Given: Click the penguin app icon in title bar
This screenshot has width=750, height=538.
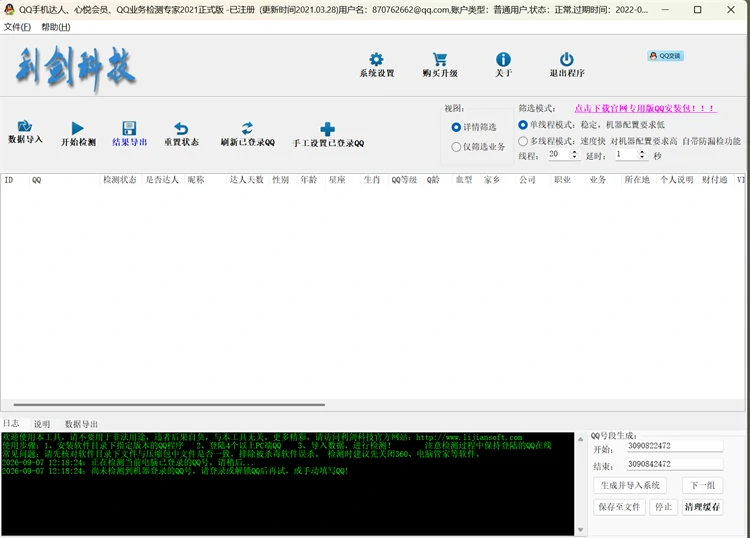Looking at the screenshot, I should (x=9, y=9).
